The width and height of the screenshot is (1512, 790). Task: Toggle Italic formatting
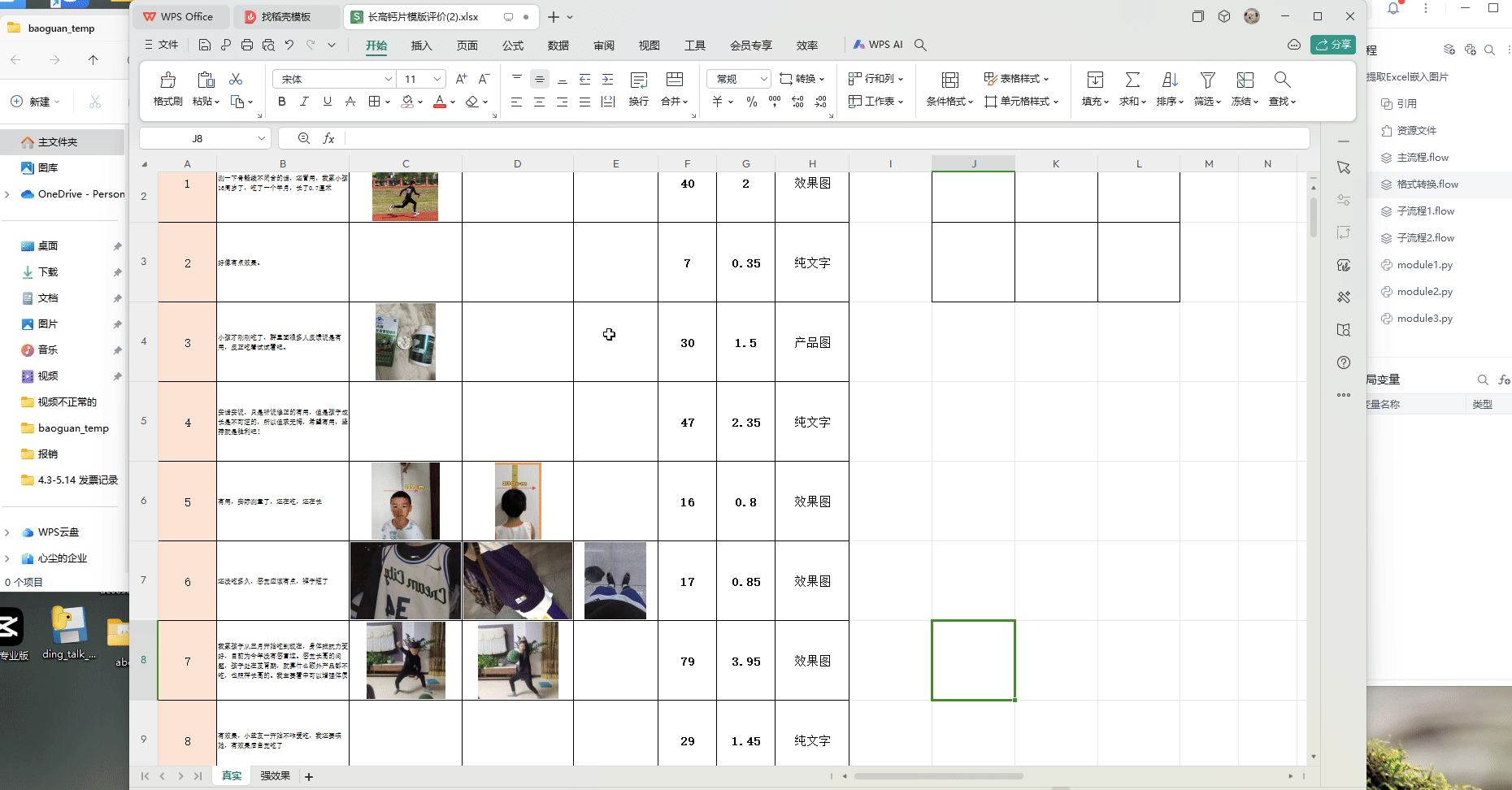[x=304, y=102]
